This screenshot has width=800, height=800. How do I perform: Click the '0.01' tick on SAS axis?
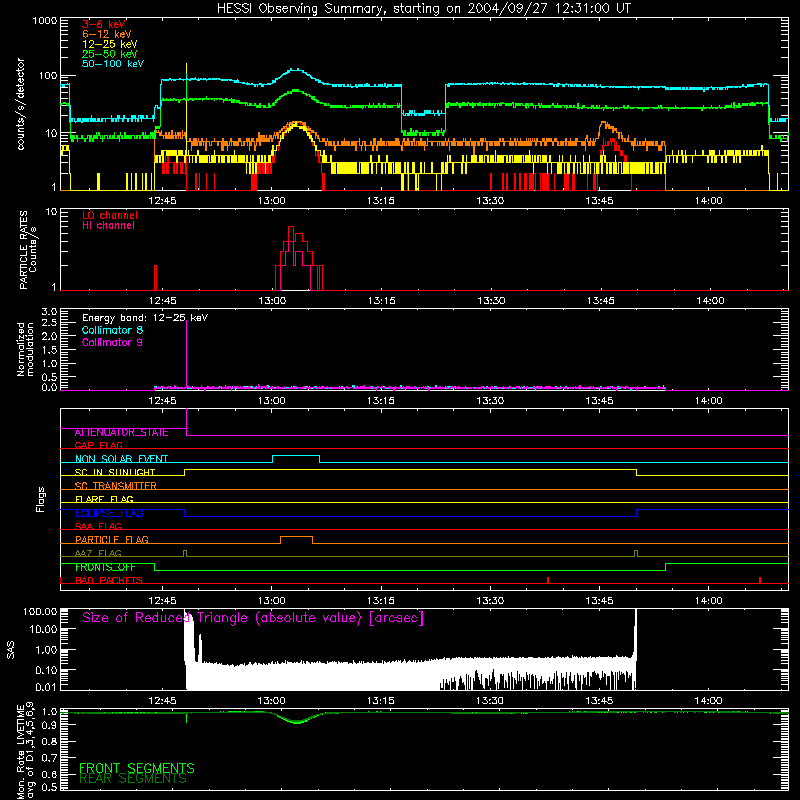coord(46,687)
